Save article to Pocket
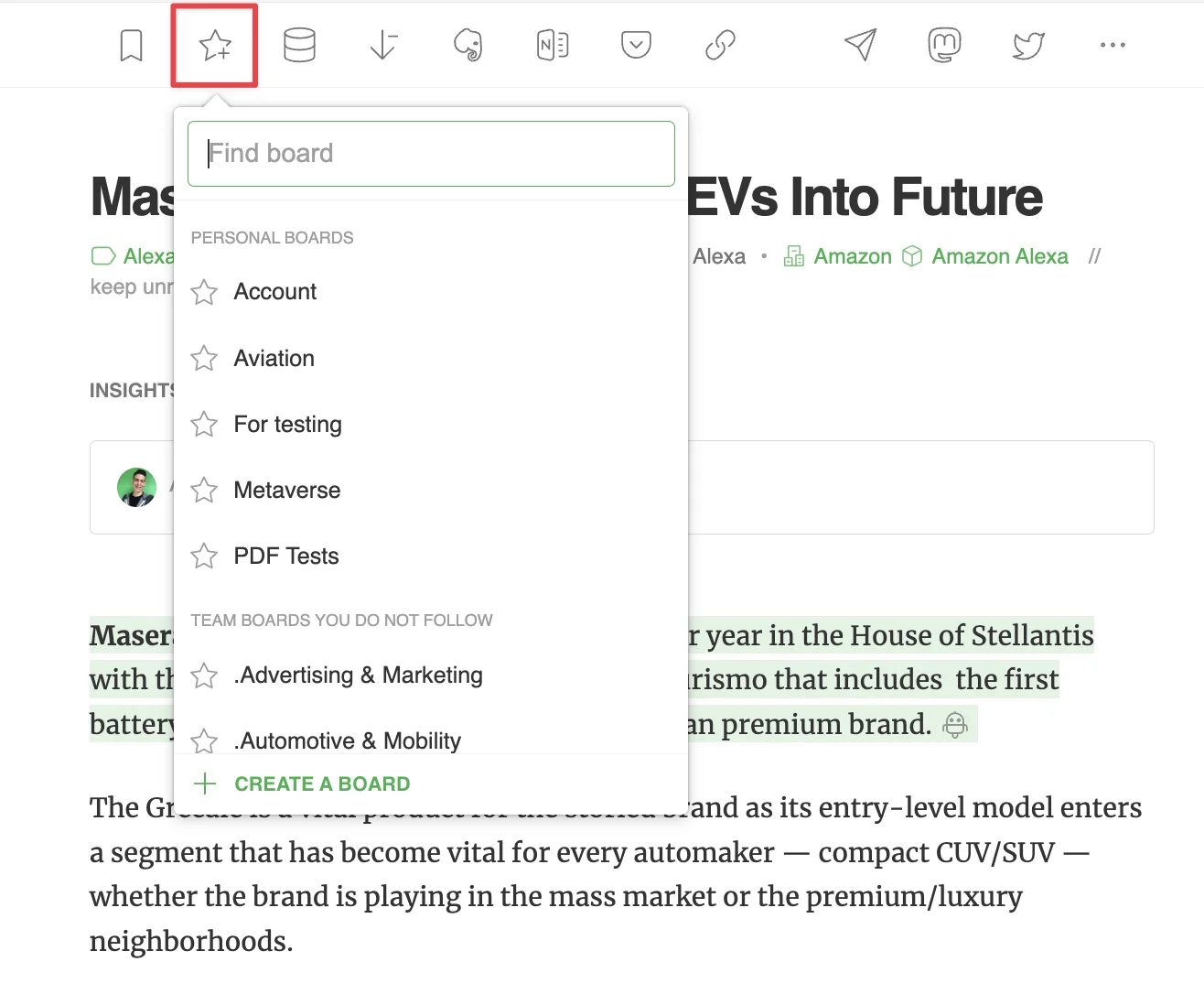This screenshot has width=1204, height=994. coord(636,45)
